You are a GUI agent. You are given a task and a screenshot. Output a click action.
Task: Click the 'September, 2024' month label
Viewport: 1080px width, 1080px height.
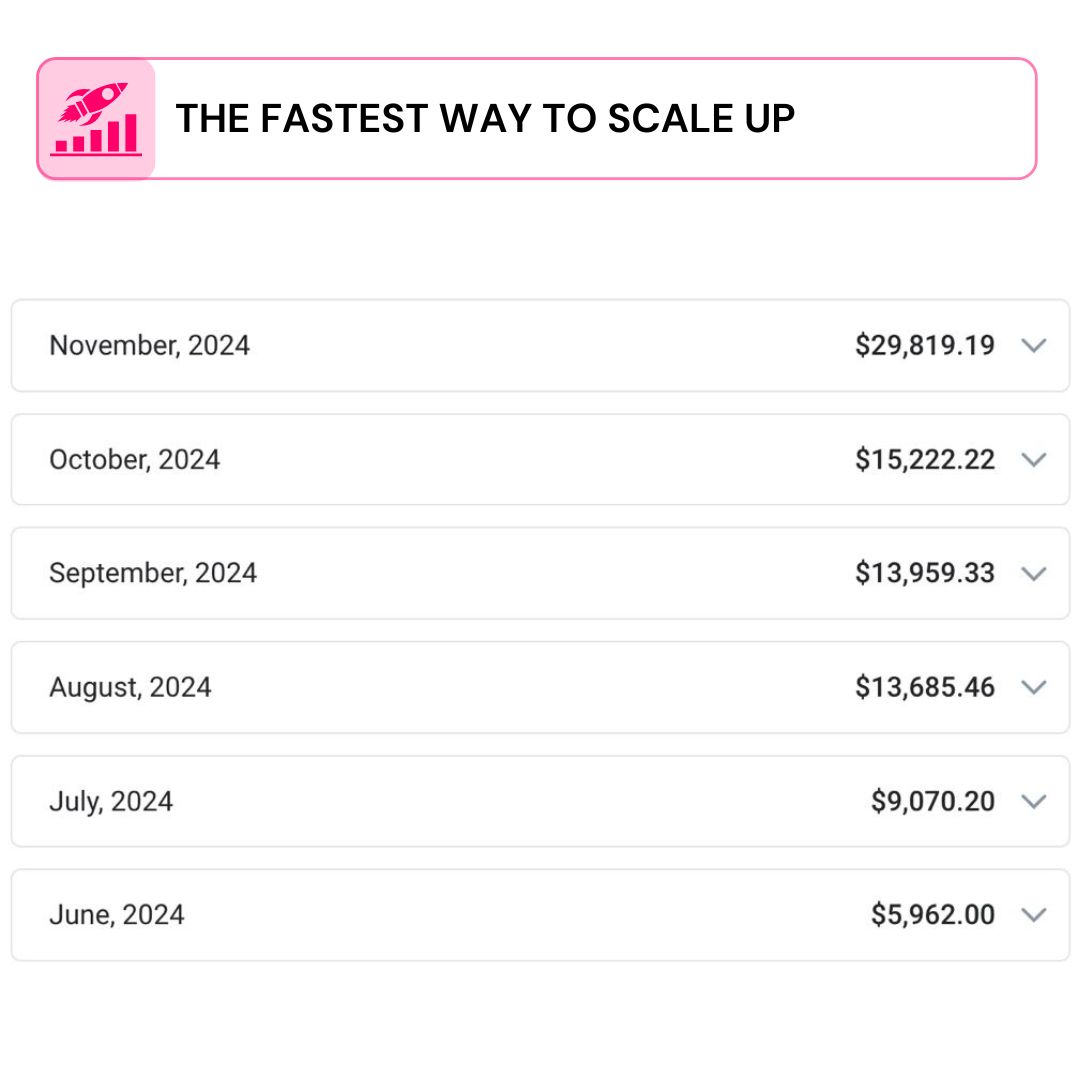tap(153, 573)
